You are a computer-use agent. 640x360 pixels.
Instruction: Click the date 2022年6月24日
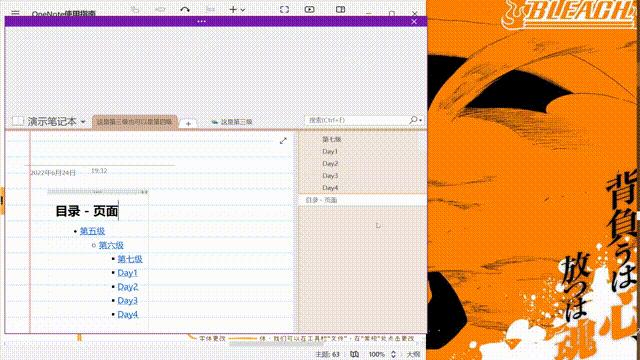click(x=53, y=173)
